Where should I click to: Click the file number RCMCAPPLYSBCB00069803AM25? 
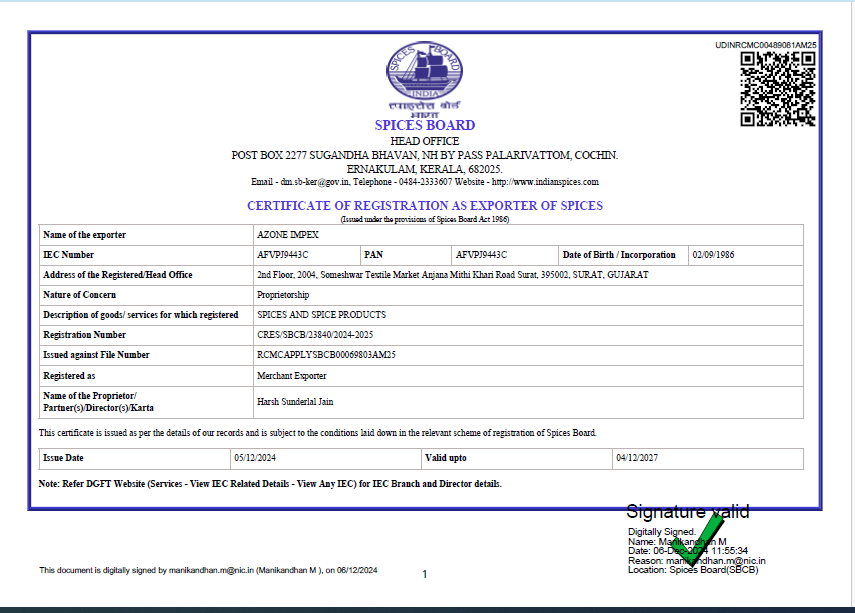pyautogui.click(x=326, y=355)
